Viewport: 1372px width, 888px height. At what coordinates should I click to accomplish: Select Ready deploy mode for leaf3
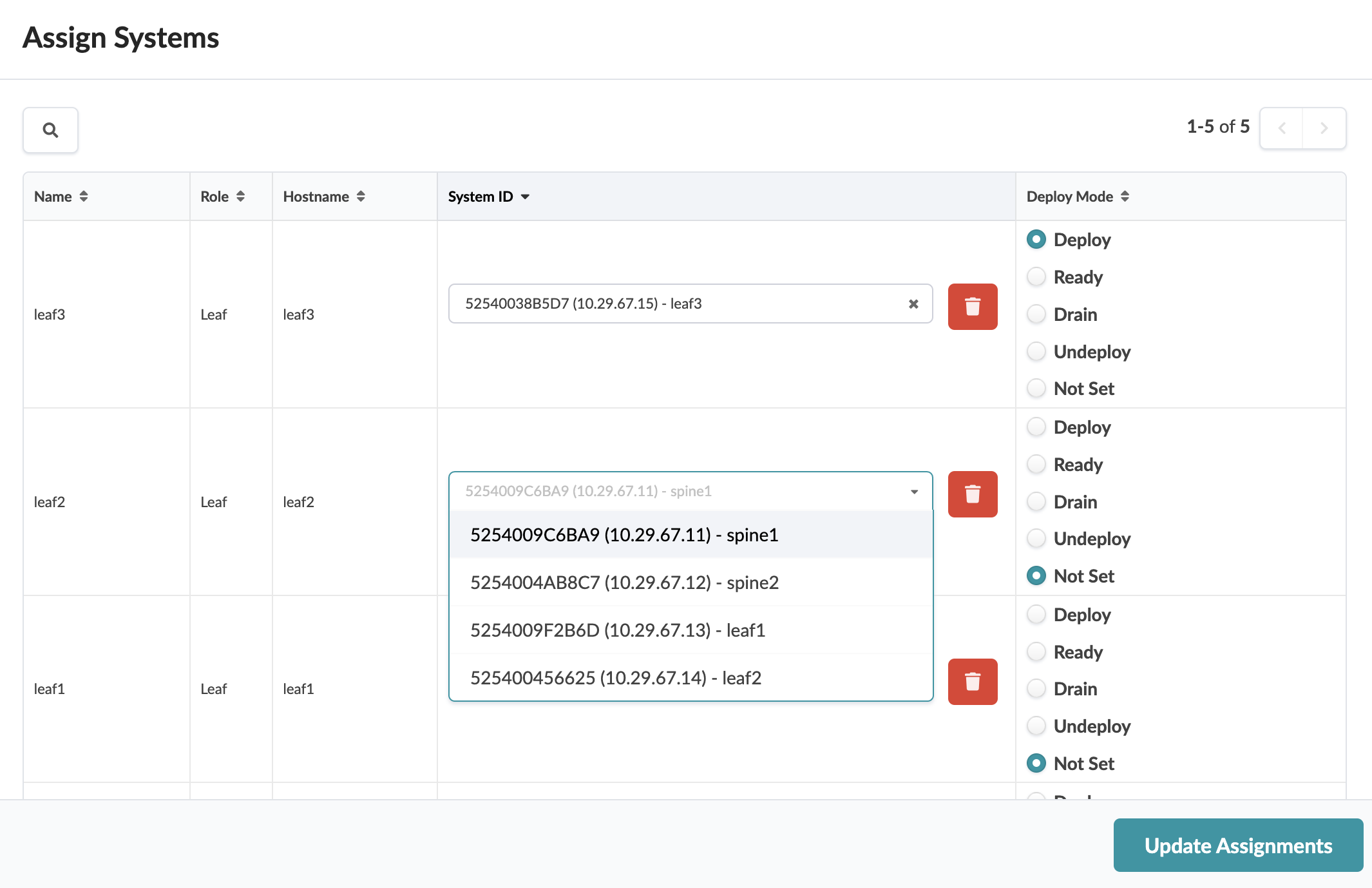pyautogui.click(x=1036, y=277)
